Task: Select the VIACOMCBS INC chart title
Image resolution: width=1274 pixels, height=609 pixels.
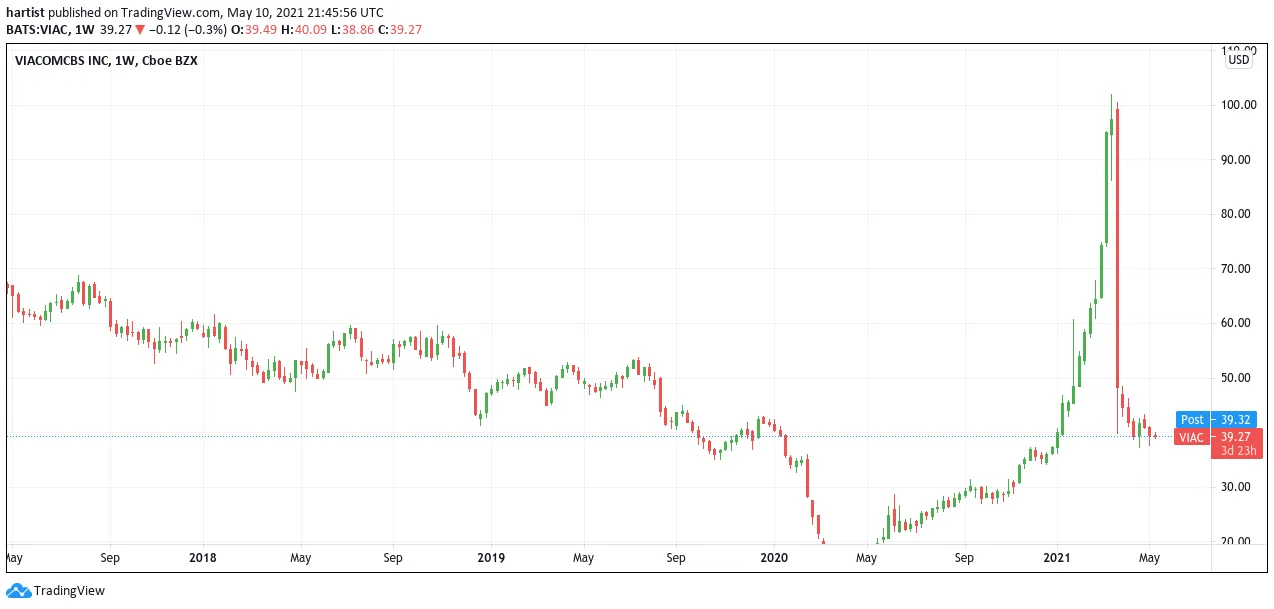Action: (106, 61)
